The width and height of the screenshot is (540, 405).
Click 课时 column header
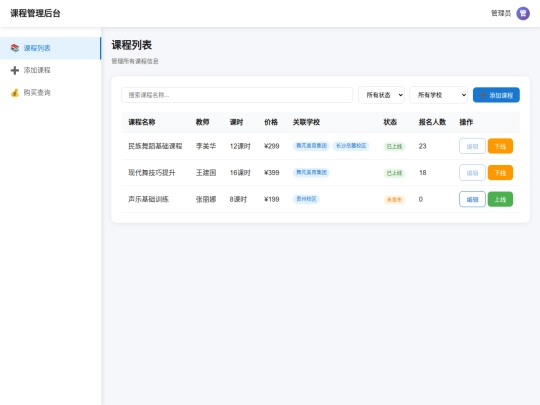tap(237, 122)
